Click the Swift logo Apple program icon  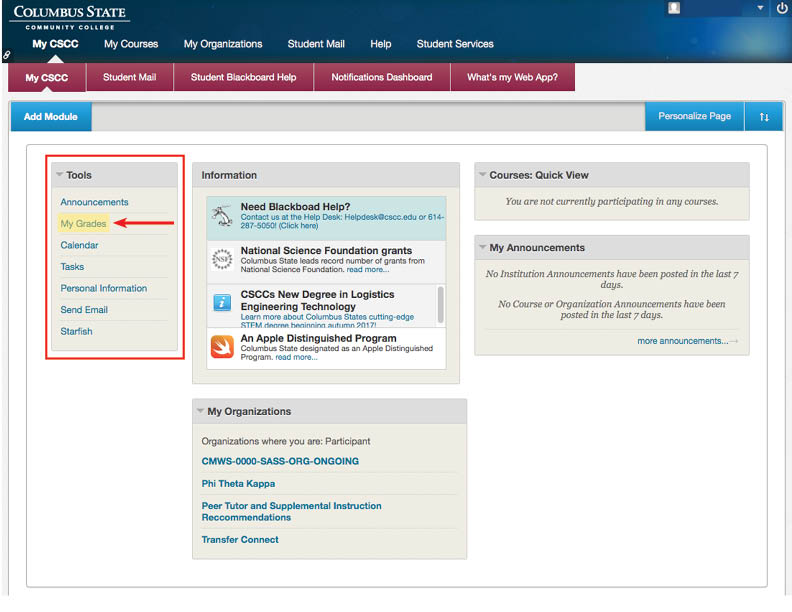coord(222,346)
